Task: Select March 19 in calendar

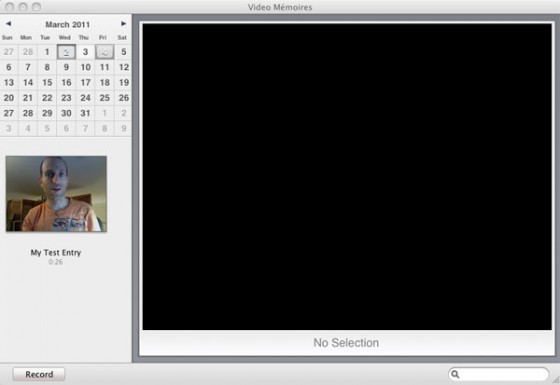Action: click(x=124, y=82)
